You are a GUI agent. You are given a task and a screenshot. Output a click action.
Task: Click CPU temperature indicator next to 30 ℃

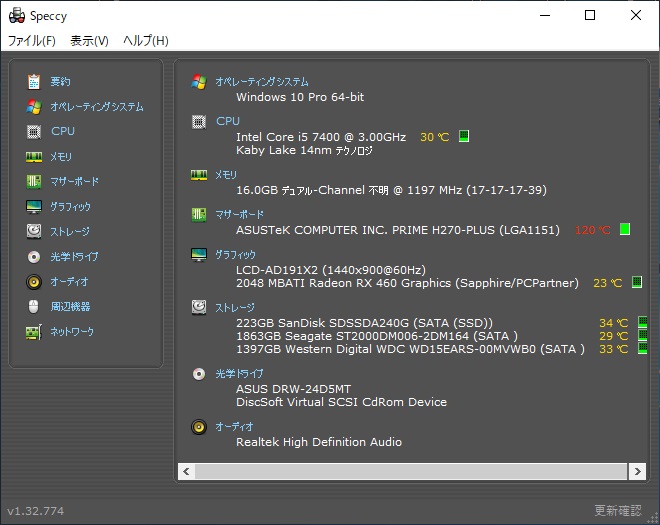click(464, 136)
